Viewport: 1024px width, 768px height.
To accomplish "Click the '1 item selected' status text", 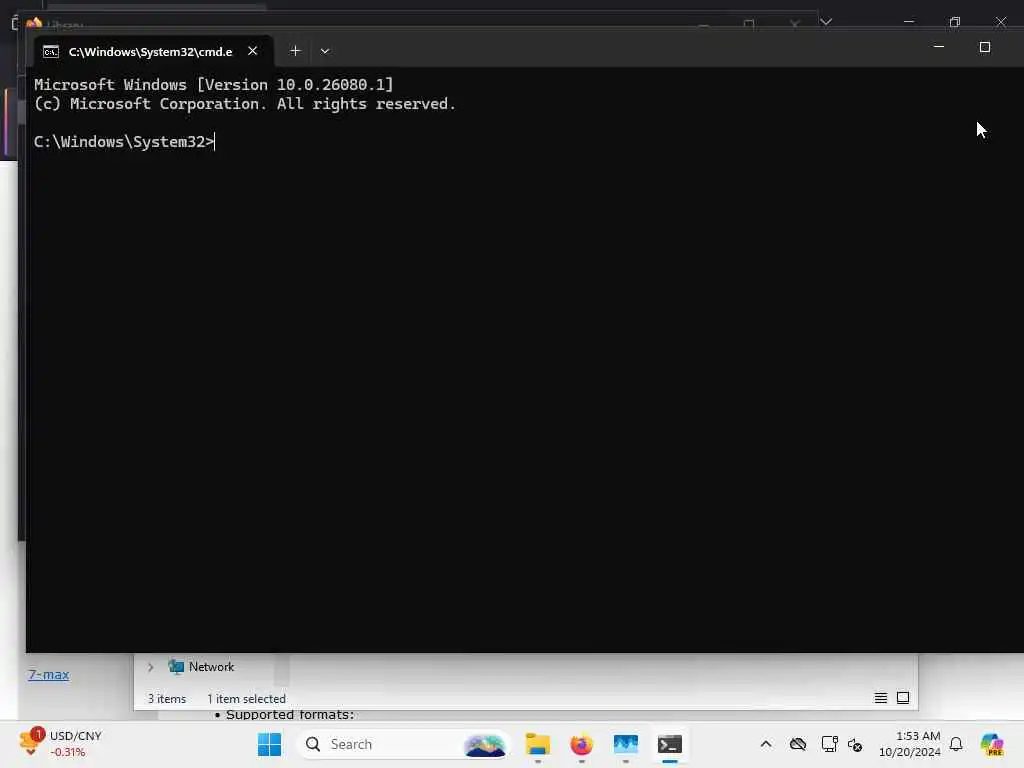I will click(x=246, y=699).
